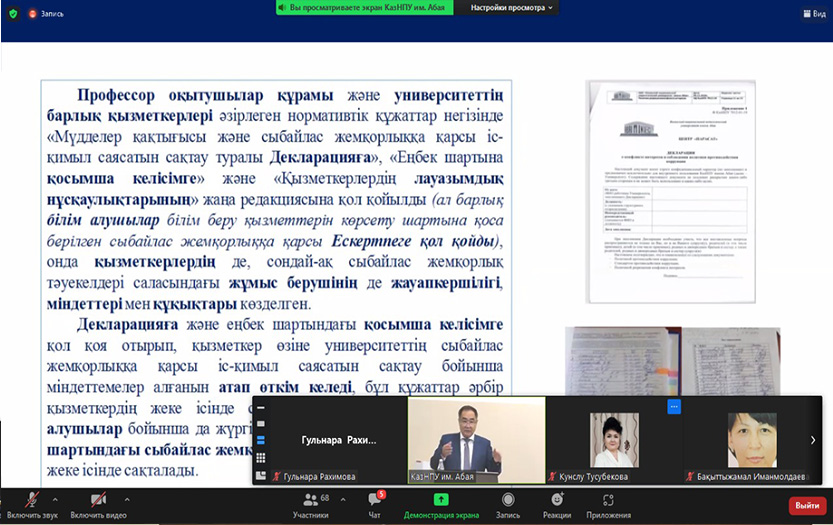Click the blue more-options button on speaker video
The width and height of the screenshot is (833, 525).
(x=673, y=407)
